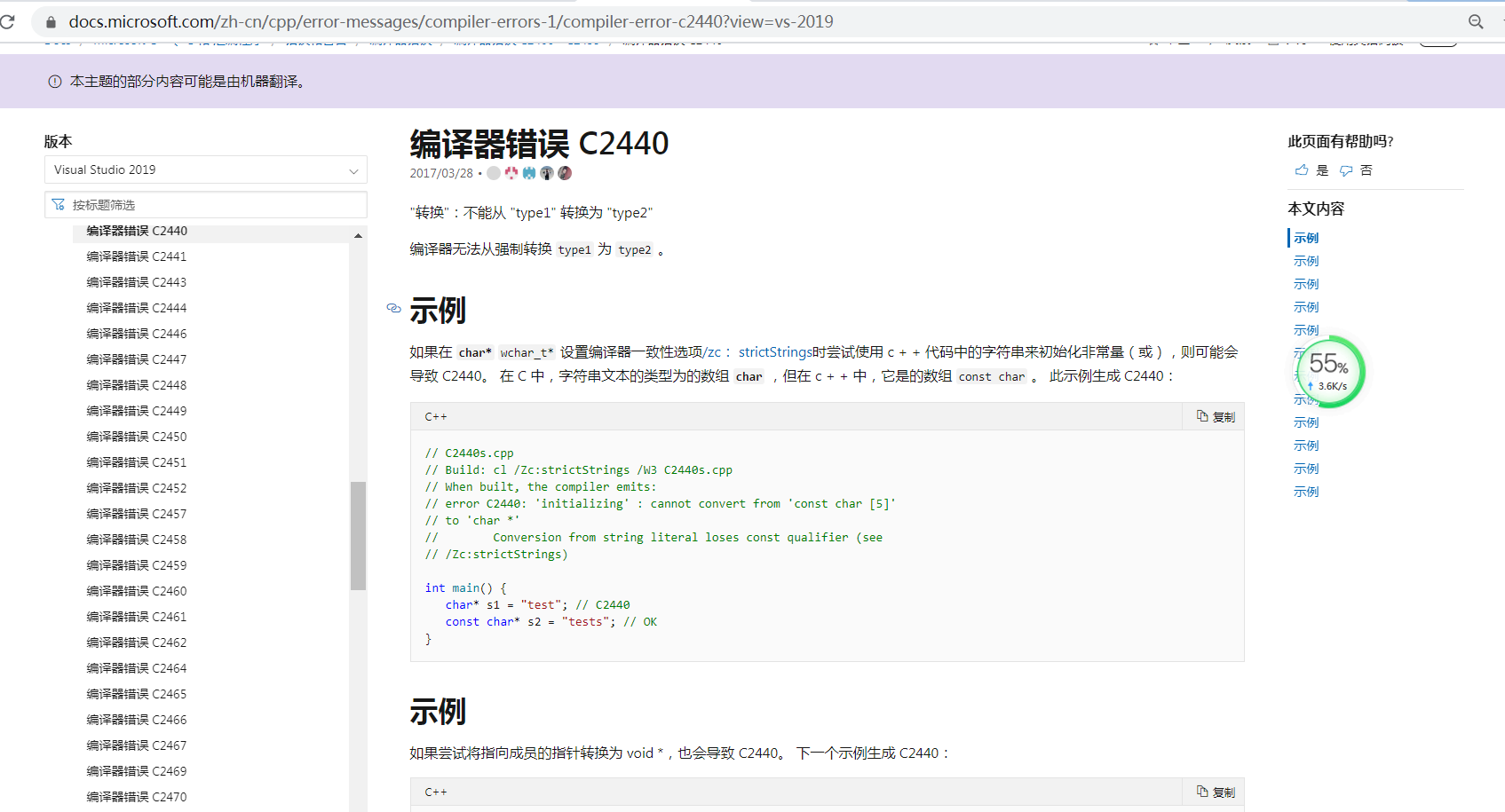1505x812 pixels.
Task: Click the site security padlock icon
Action: pos(50,21)
